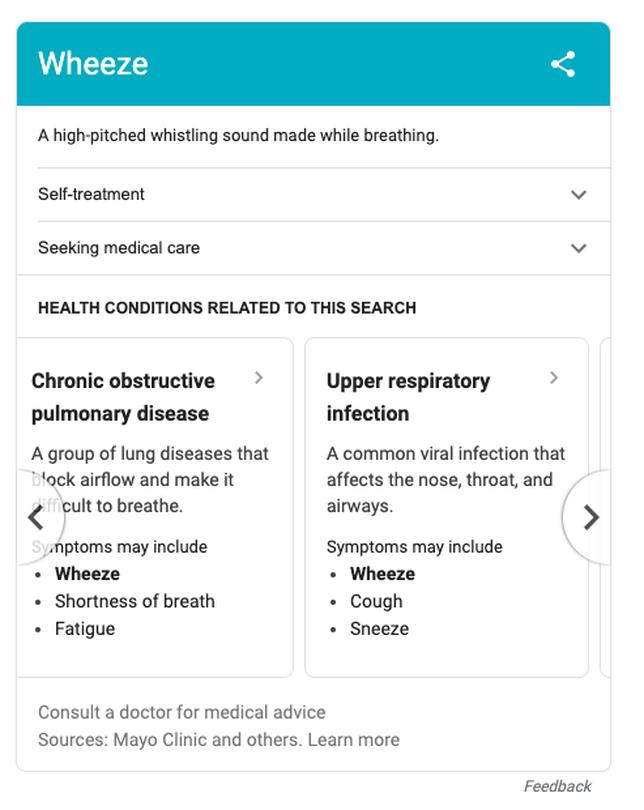Click the Sneeze symptom entry

point(379,629)
